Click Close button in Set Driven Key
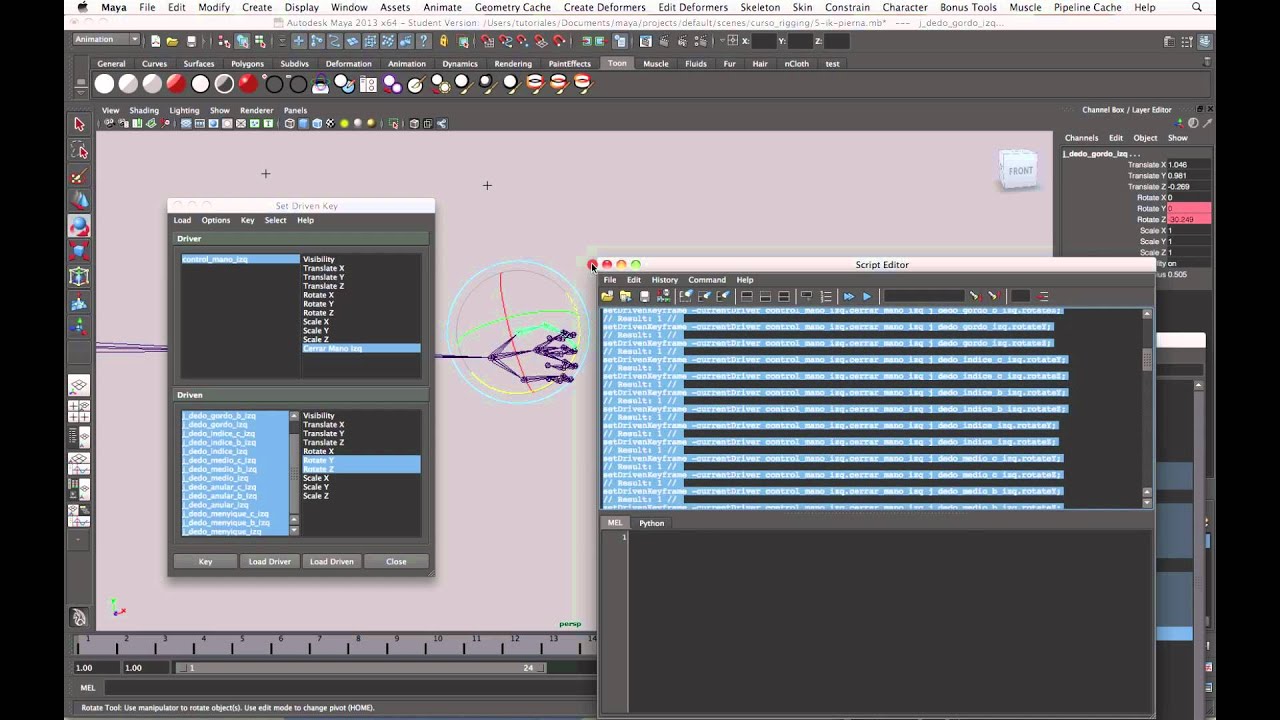The height and width of the screenshot is (720, 1280). pos(396,561)
